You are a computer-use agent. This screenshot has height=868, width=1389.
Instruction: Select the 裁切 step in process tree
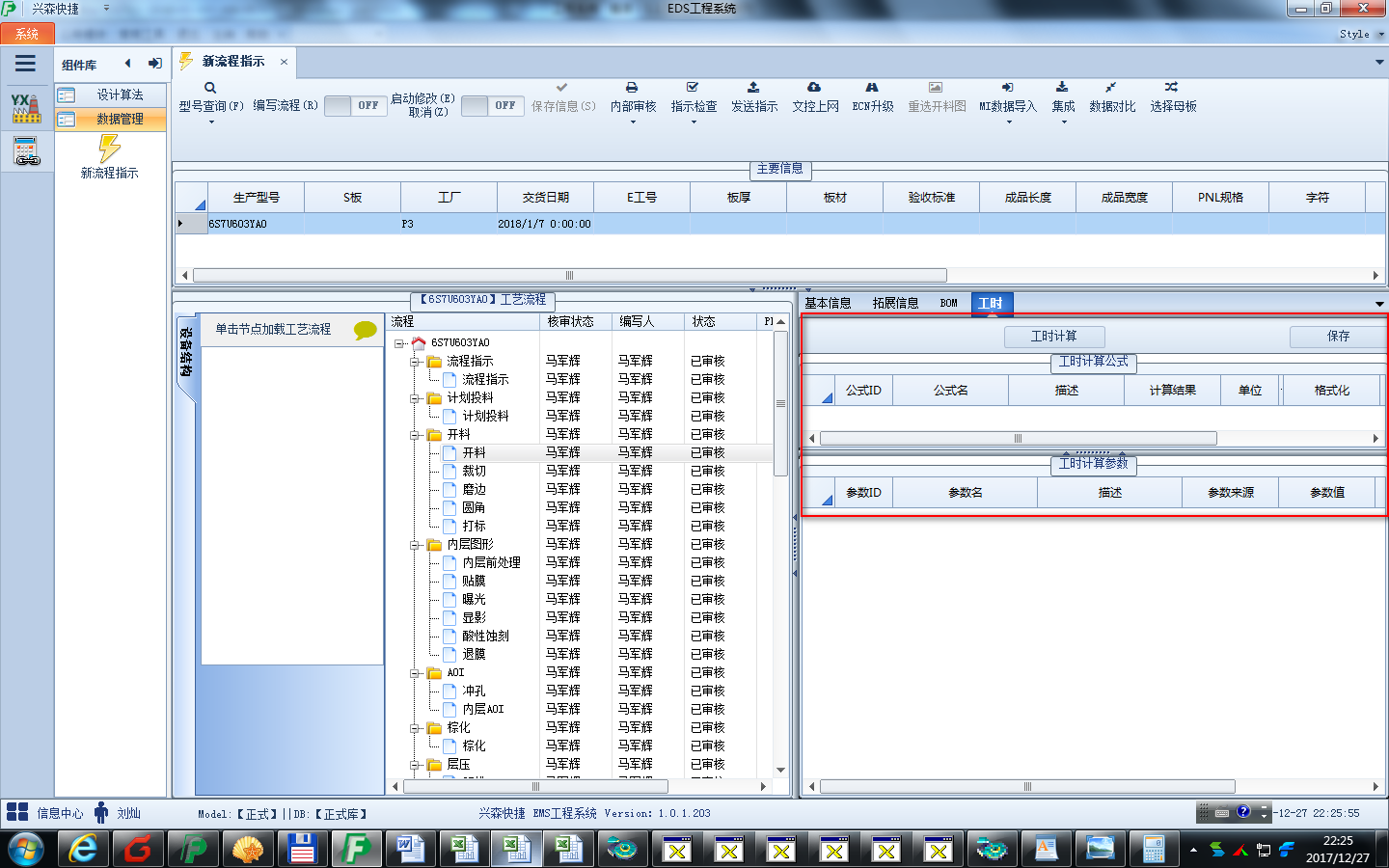pyautogui.click(x=474, y=472)
